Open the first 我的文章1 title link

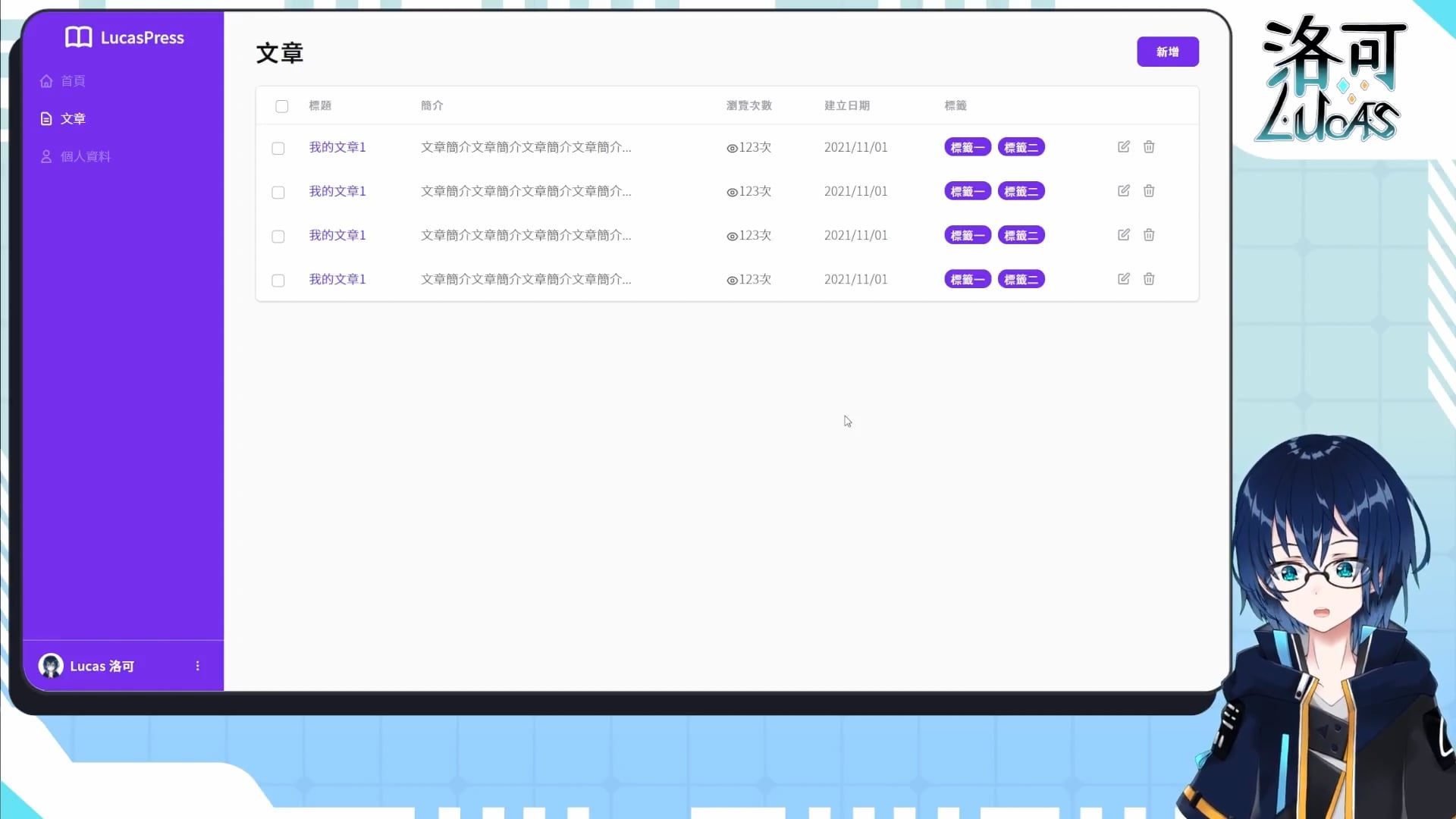coord(337,147)
